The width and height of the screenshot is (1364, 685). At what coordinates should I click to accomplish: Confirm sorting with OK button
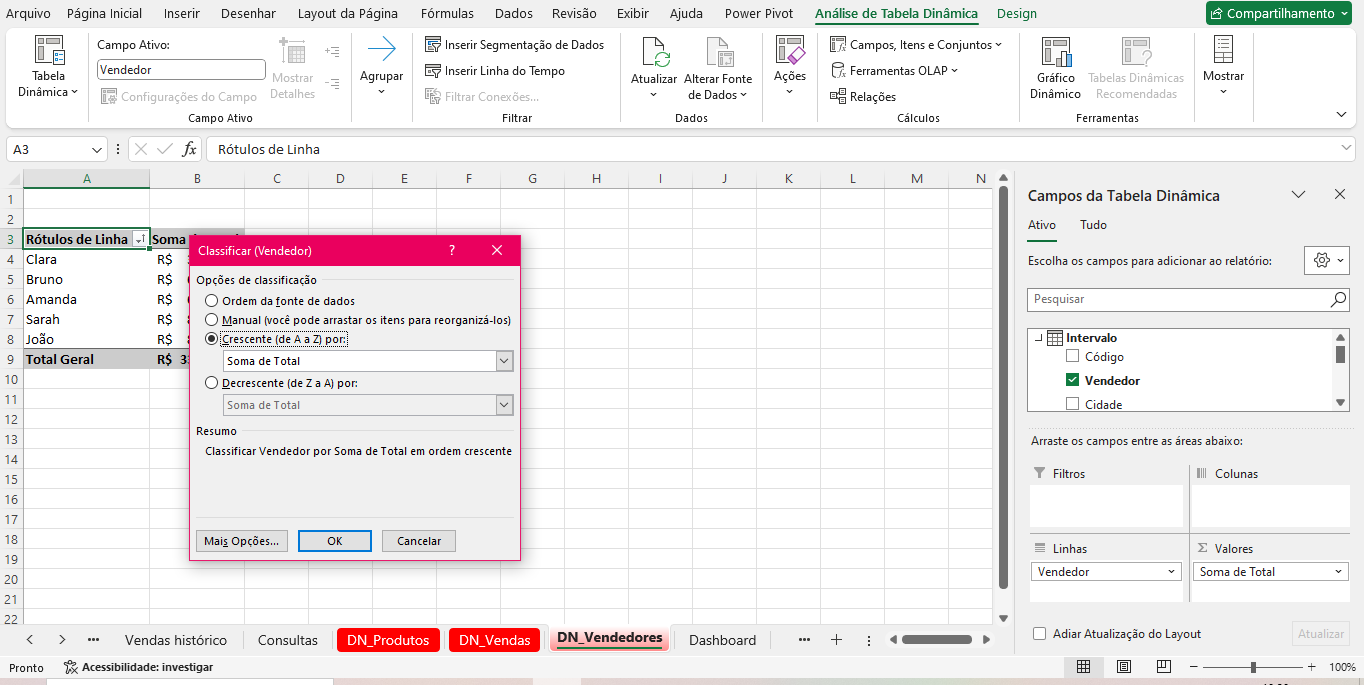click(335, 541)
